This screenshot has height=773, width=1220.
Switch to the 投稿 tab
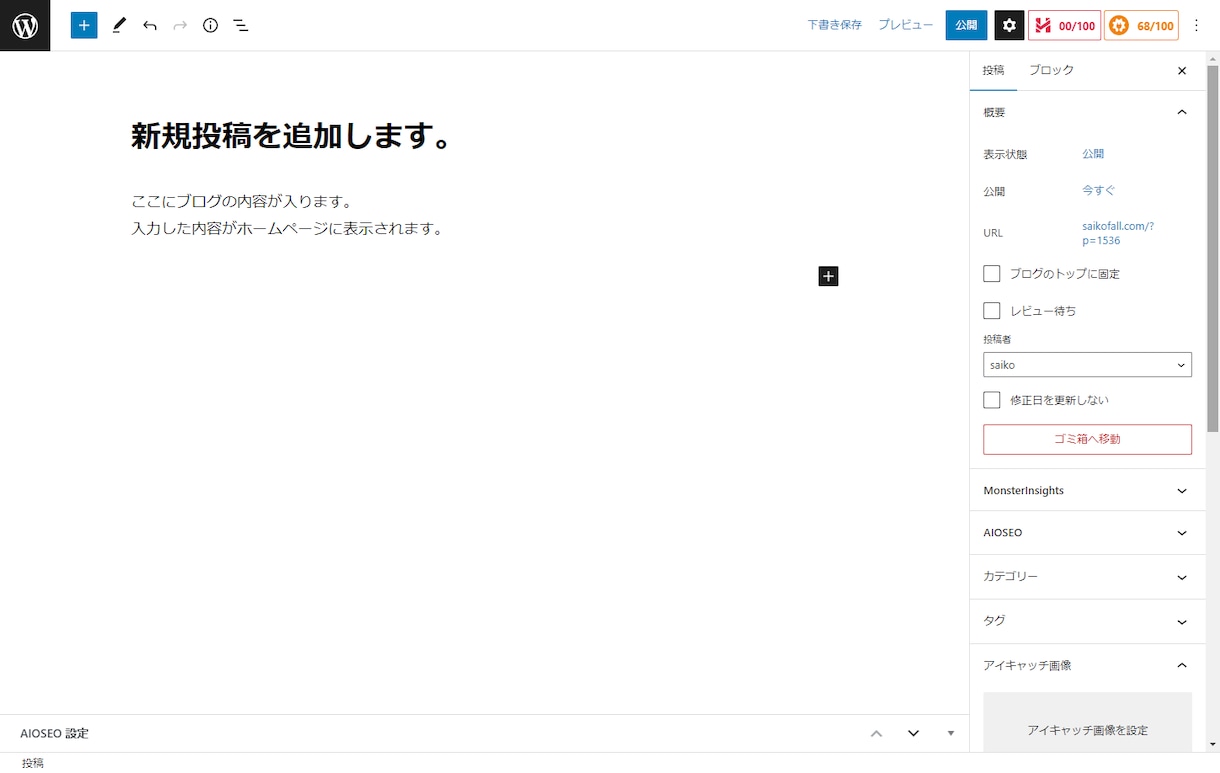tap(993, 70)
